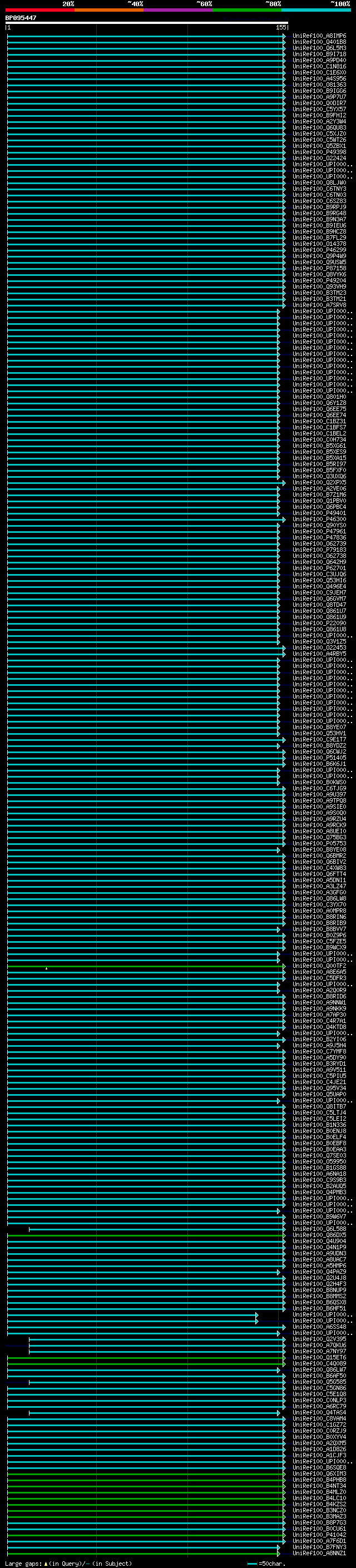Image resolution: width=356 pixels, height=1568 pixels.
Task: Click the green ~80% identity legend segment
Action: click(247, 10)
